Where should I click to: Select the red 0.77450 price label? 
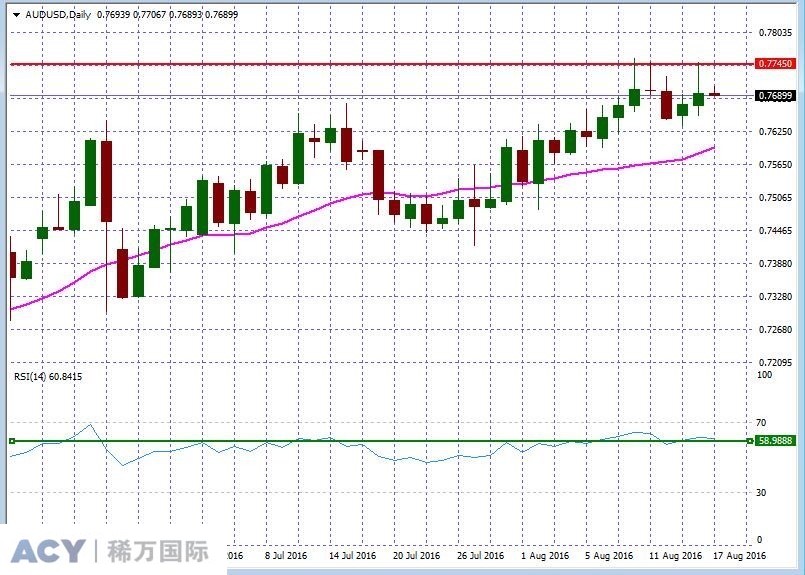[775, 64]
